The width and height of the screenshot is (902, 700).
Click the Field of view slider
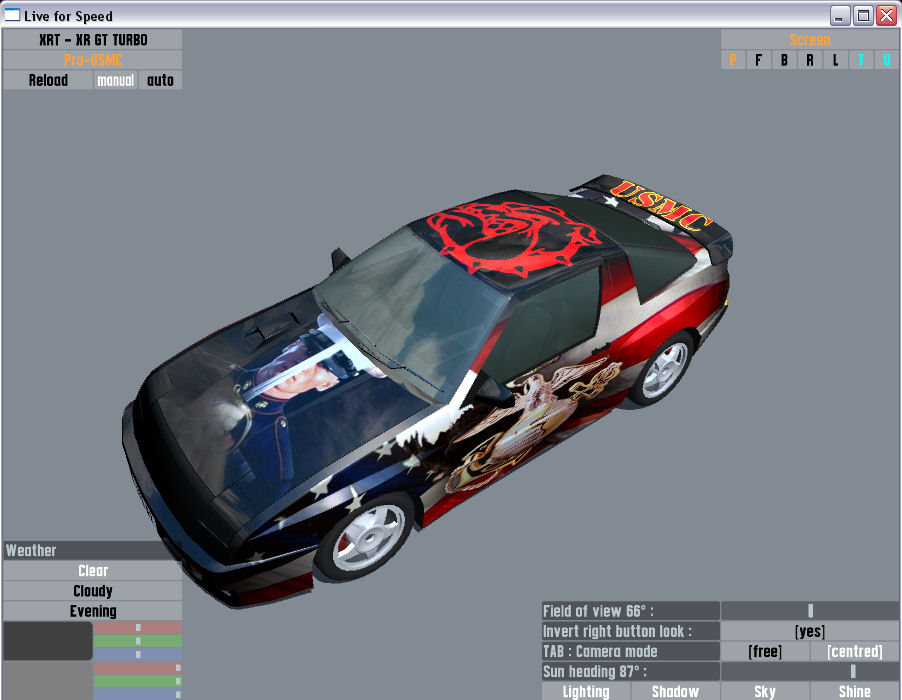pyautogui.click(x=809, y=611)
